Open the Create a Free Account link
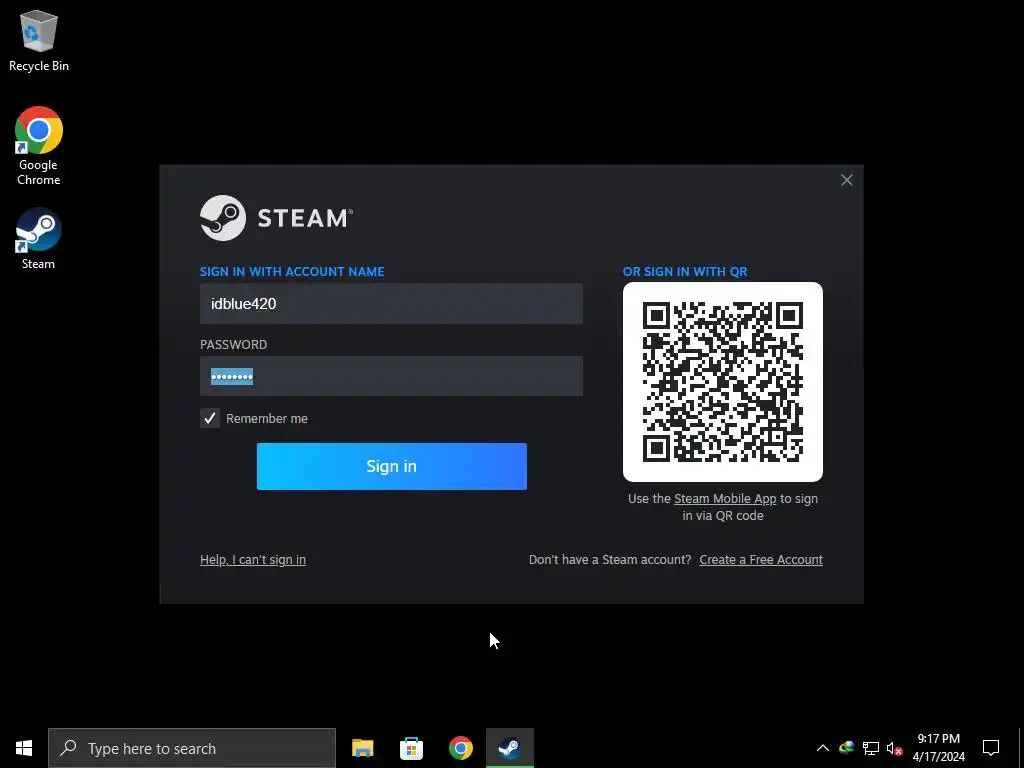1024x768 pixels. [x=761, y=560]
